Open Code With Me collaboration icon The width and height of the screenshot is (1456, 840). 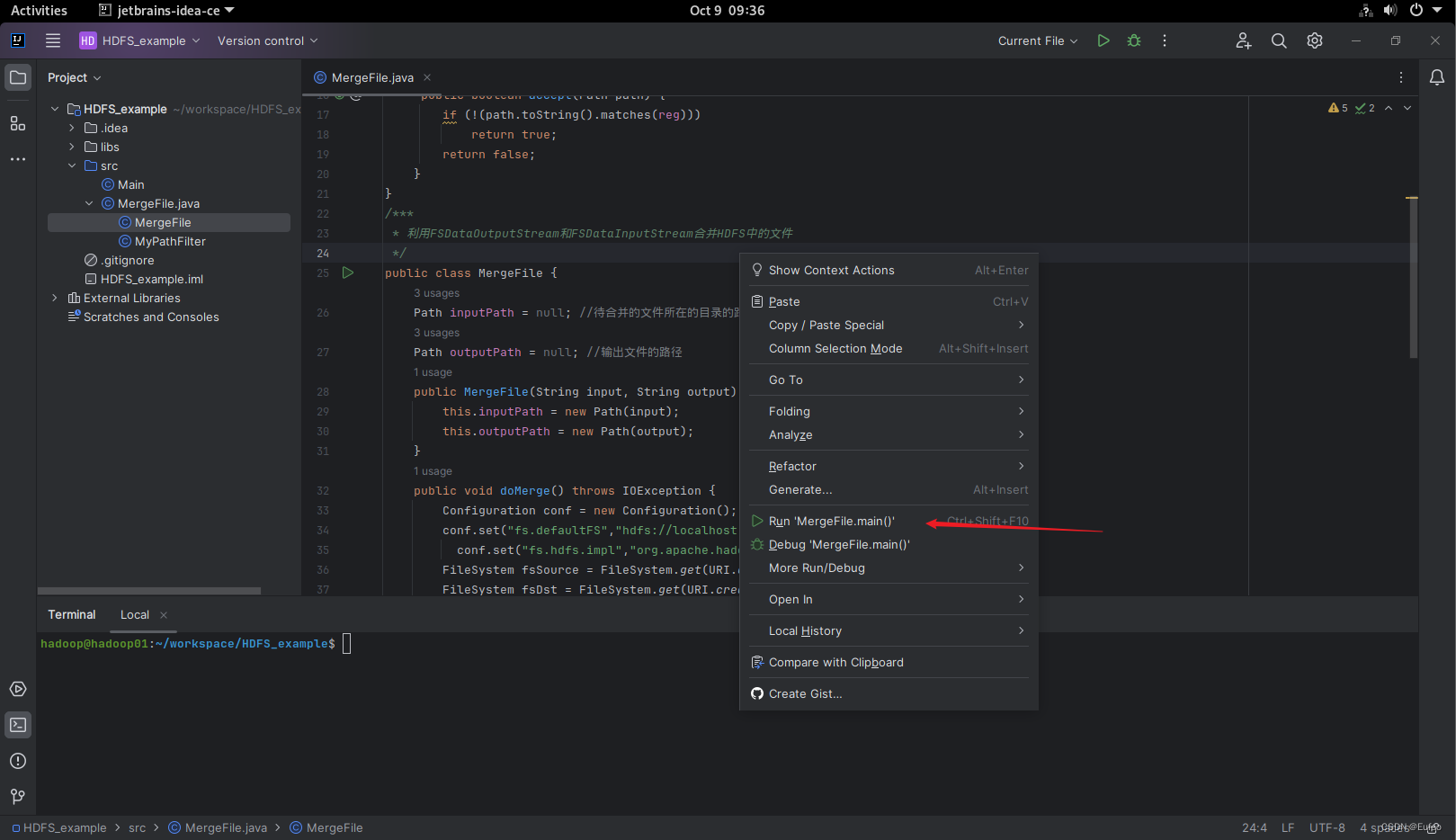point(1243,40)
